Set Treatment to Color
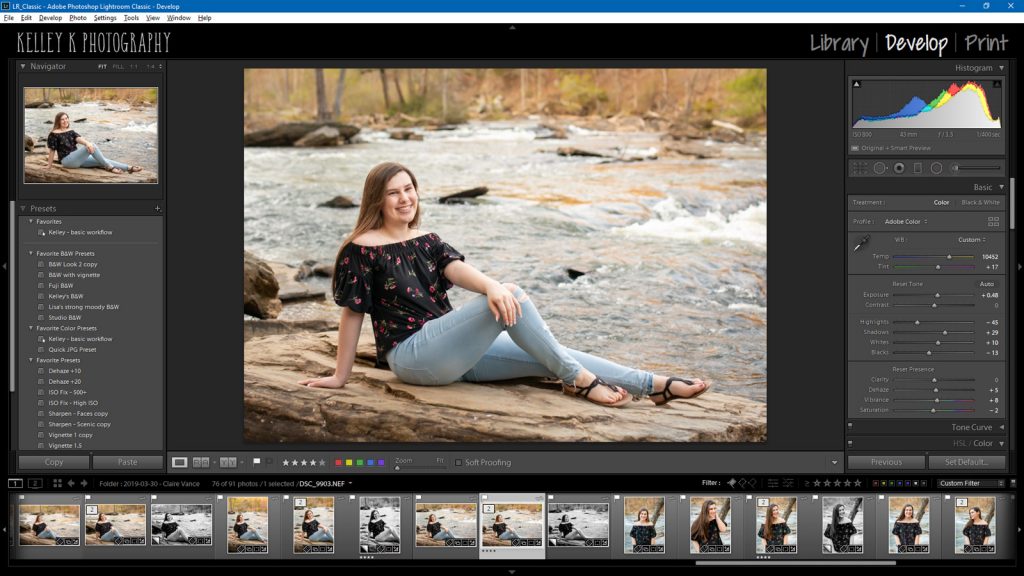Image resolution: width=1024 pixels, height=576 pixels. 941,202
